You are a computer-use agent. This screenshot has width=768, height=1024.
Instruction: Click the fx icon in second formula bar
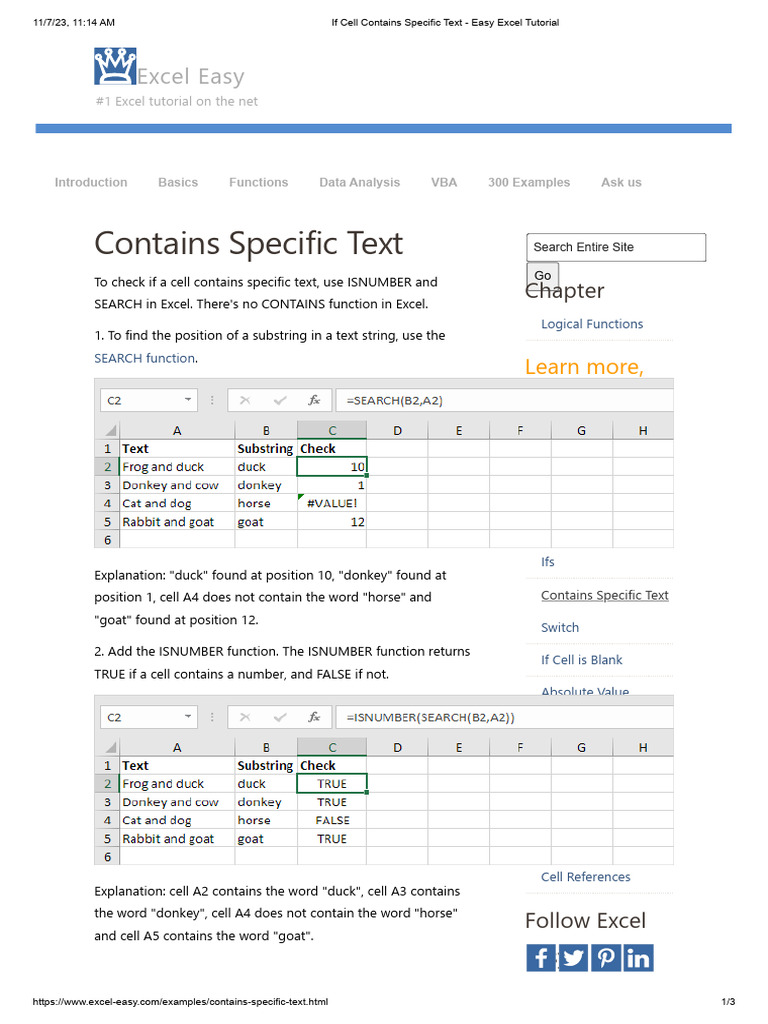pos(314,717)
